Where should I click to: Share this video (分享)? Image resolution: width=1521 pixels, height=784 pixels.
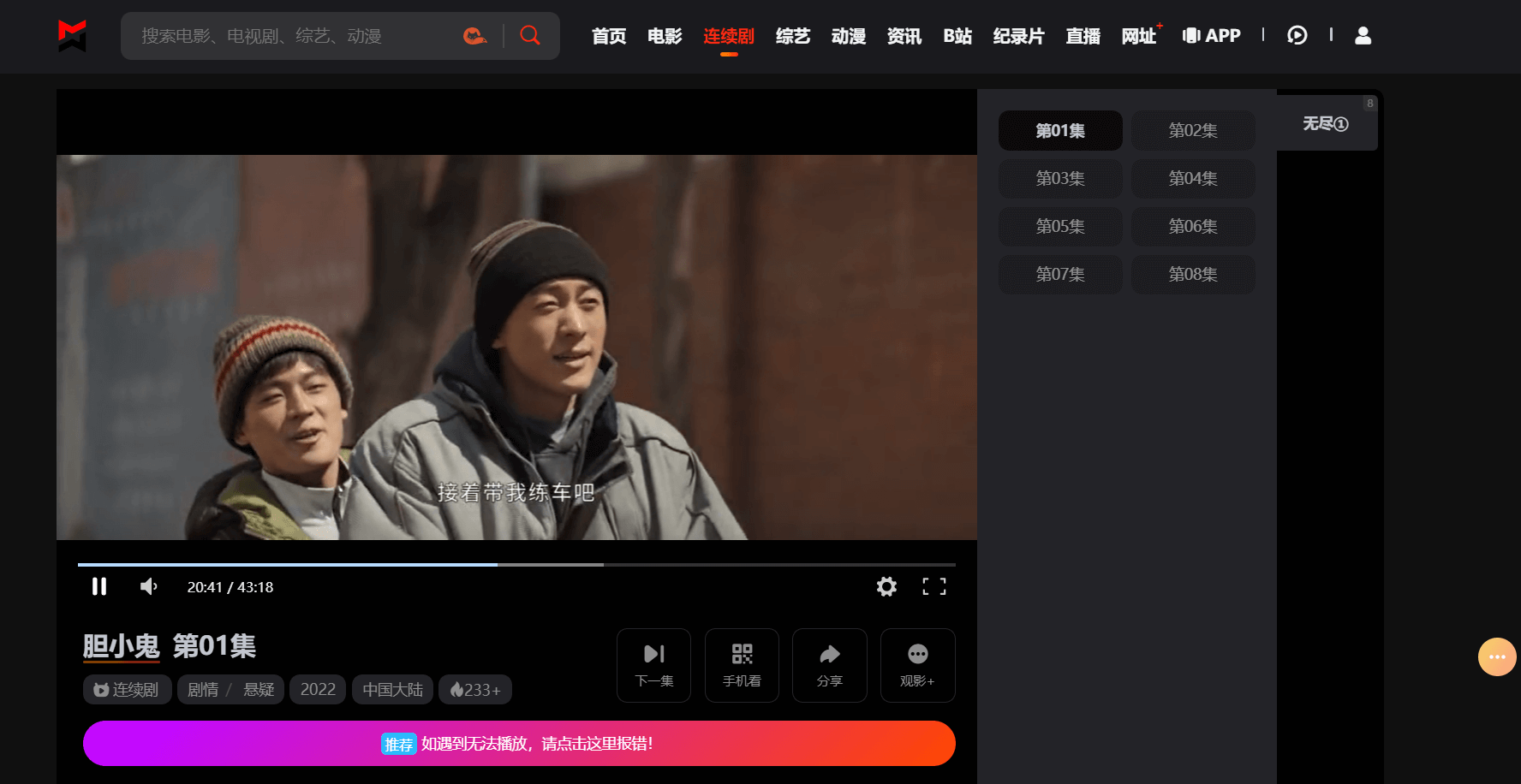pyautogui.click(x=829, y=665)
